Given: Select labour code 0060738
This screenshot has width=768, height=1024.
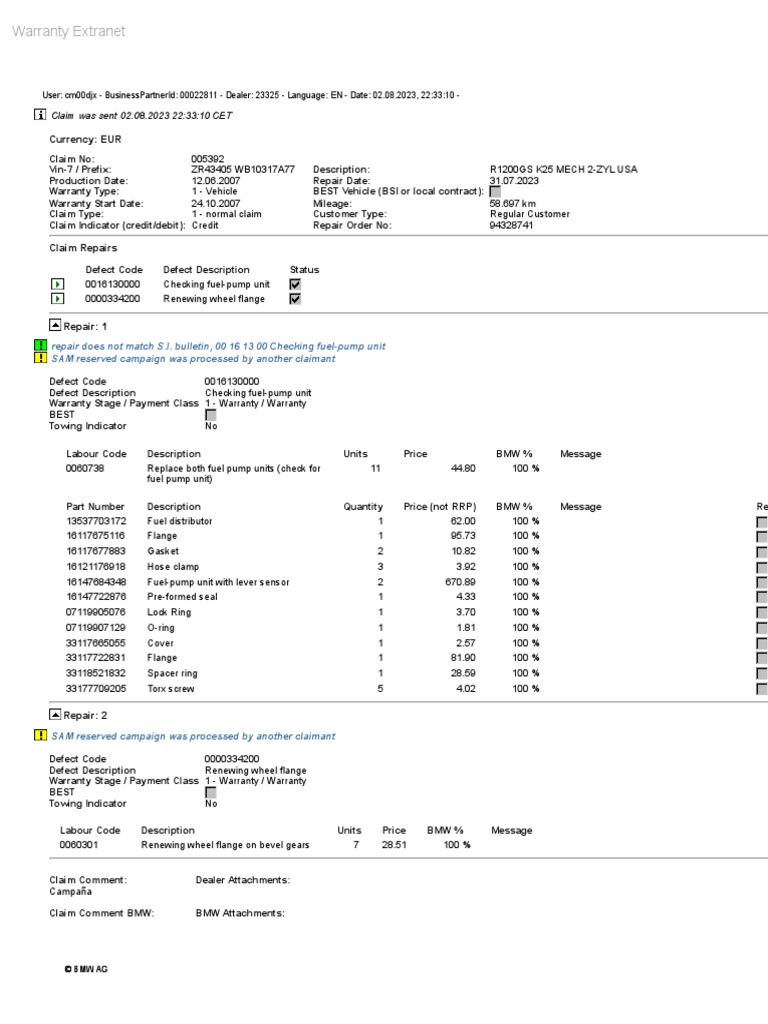Looking at the screenshot, I should 85,468.
